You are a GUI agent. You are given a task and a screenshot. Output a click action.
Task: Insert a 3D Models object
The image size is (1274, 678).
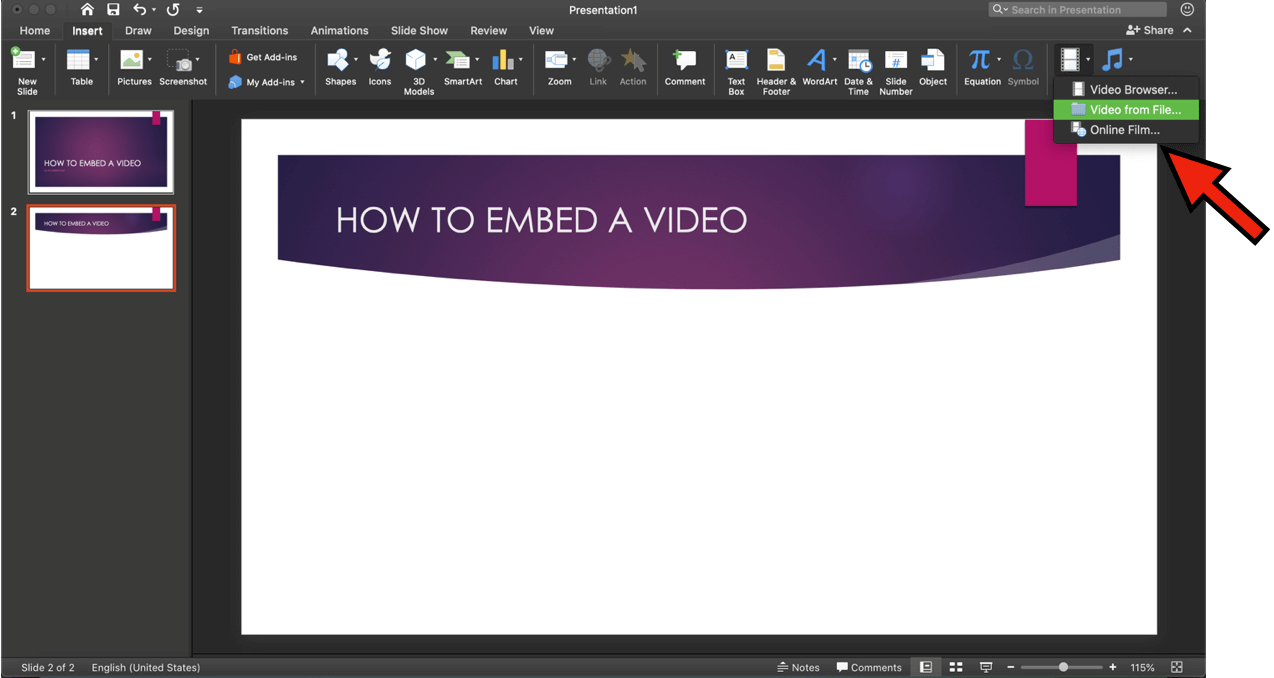point(418,68)
